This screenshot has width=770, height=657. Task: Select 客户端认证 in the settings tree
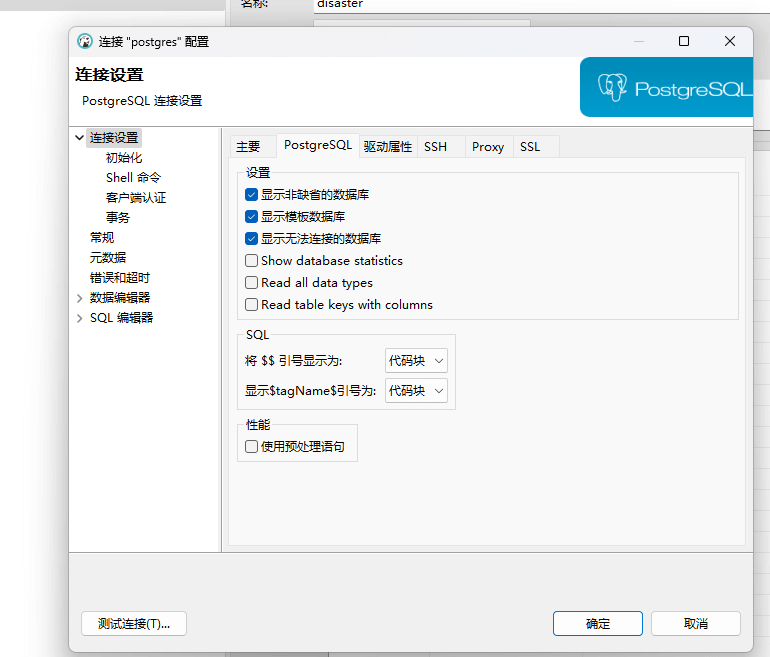tap(136, 198)
